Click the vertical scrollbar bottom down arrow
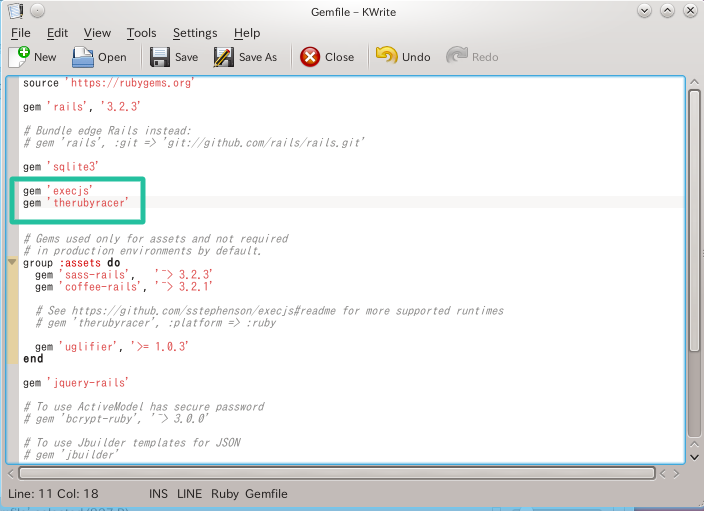Screen dimensions: 704x511 694,457
